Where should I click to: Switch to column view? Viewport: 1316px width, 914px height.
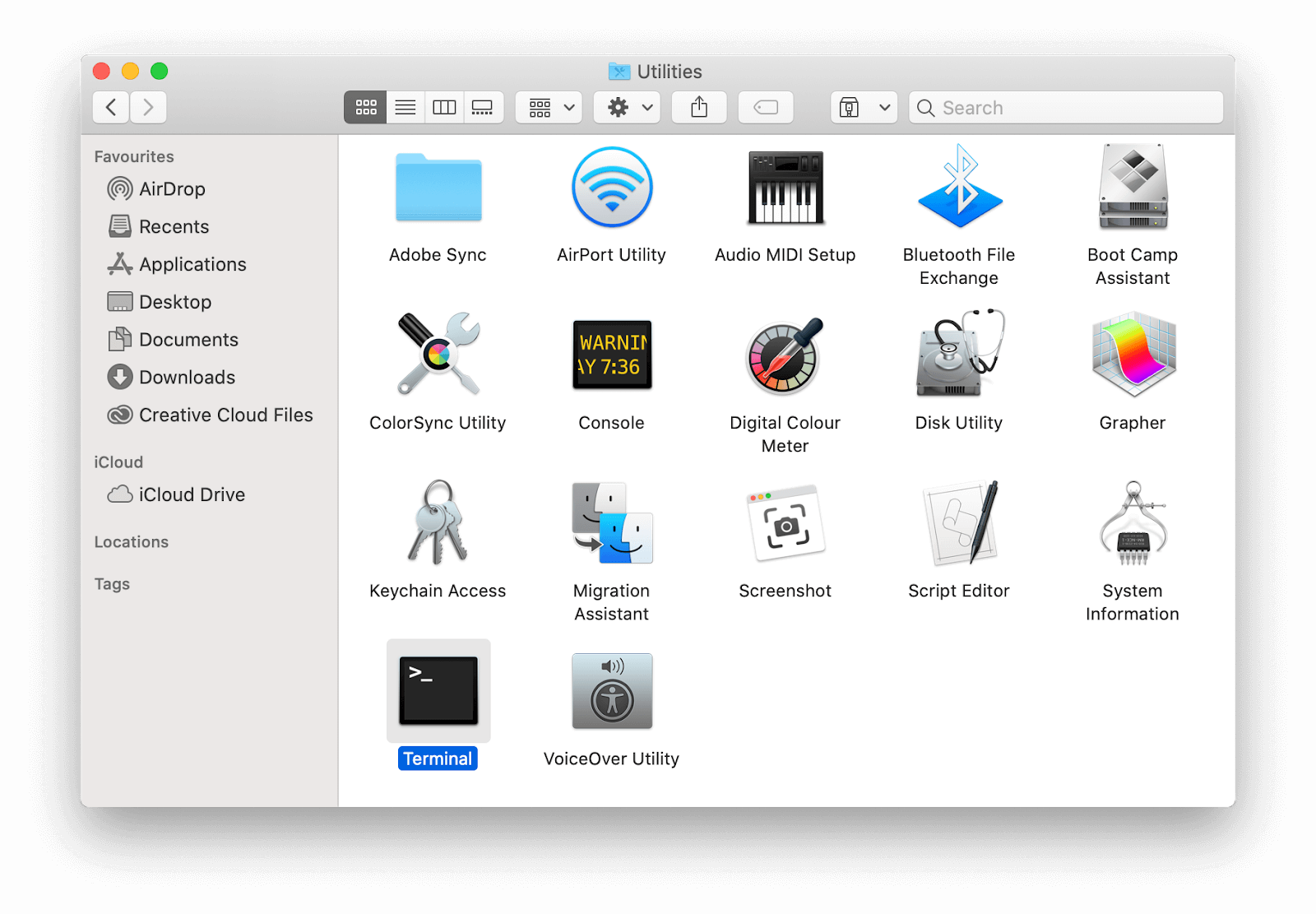click(444, 107)
